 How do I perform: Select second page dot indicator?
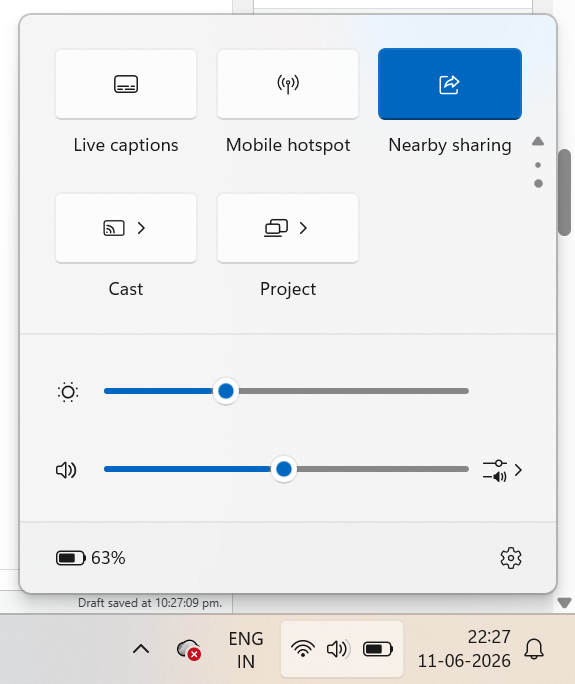pyautogui.click(x=538, y=184)
